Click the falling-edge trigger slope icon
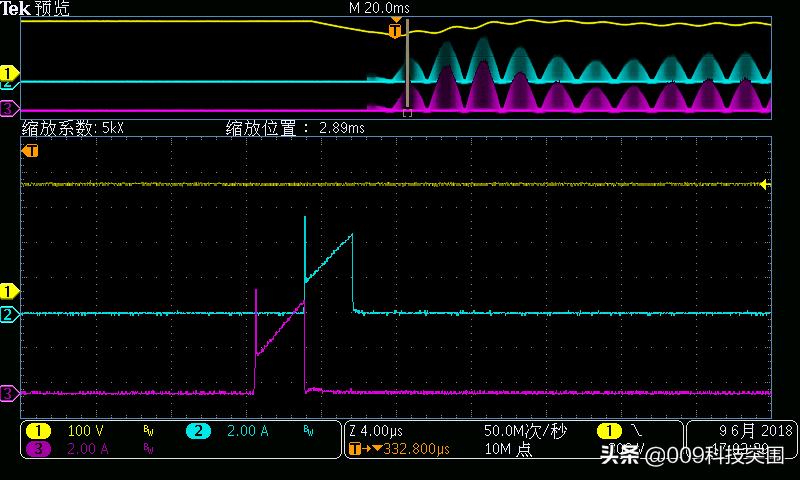Image resolution: width=800 pixels, height=480 pixels. tap(636, 431)
